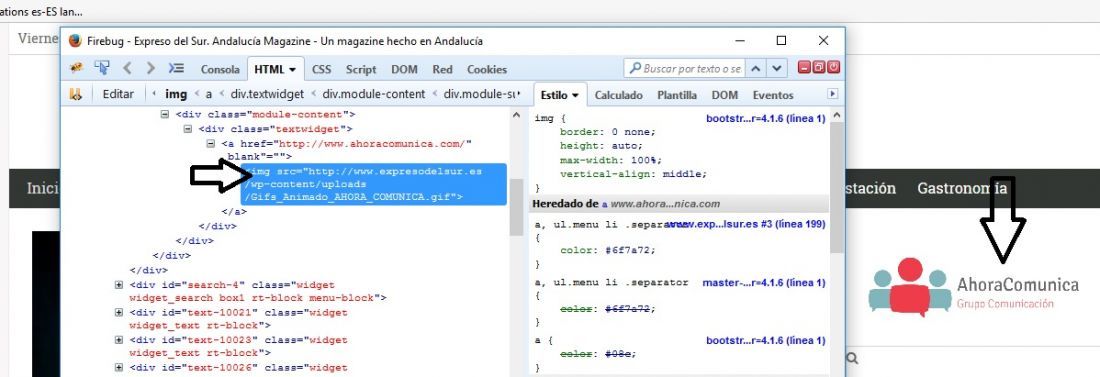The height and width of the screenshot is (377, 1100).
Task: Open the HTML panel dropdown menu
Action: point(292,70)
